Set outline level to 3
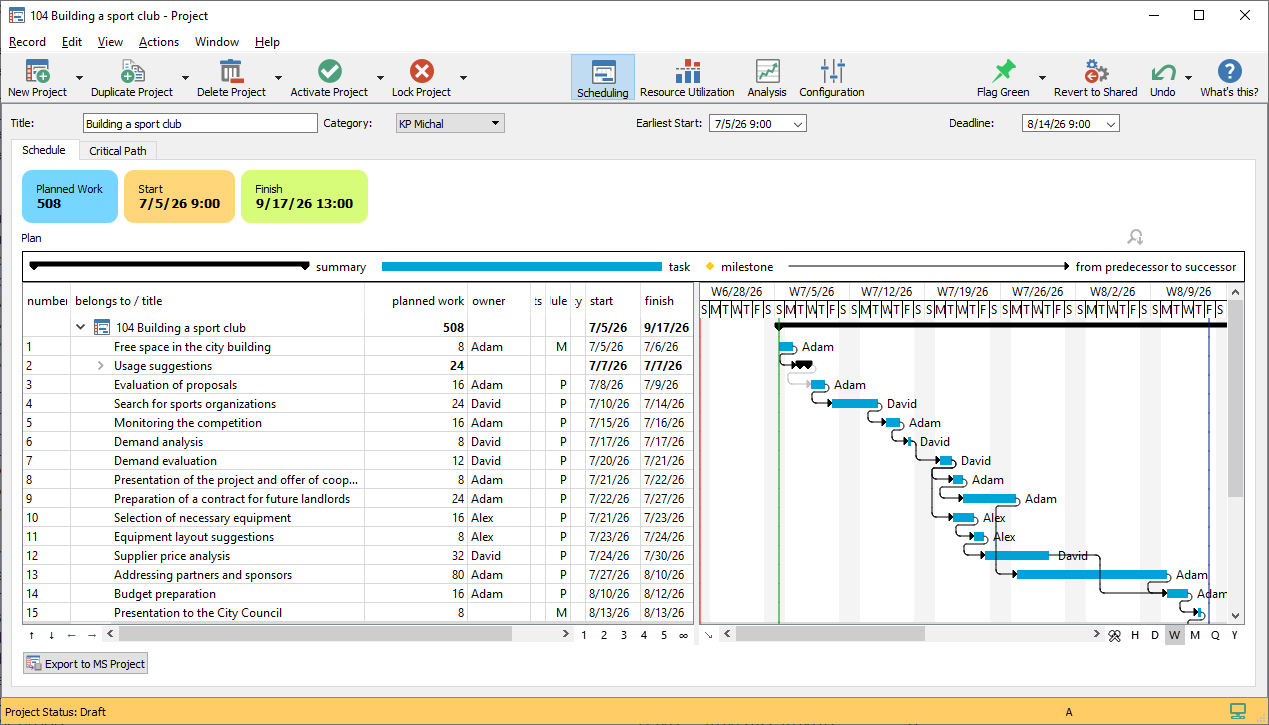Viewport: 1269px width, 725px height. [624, 635]
